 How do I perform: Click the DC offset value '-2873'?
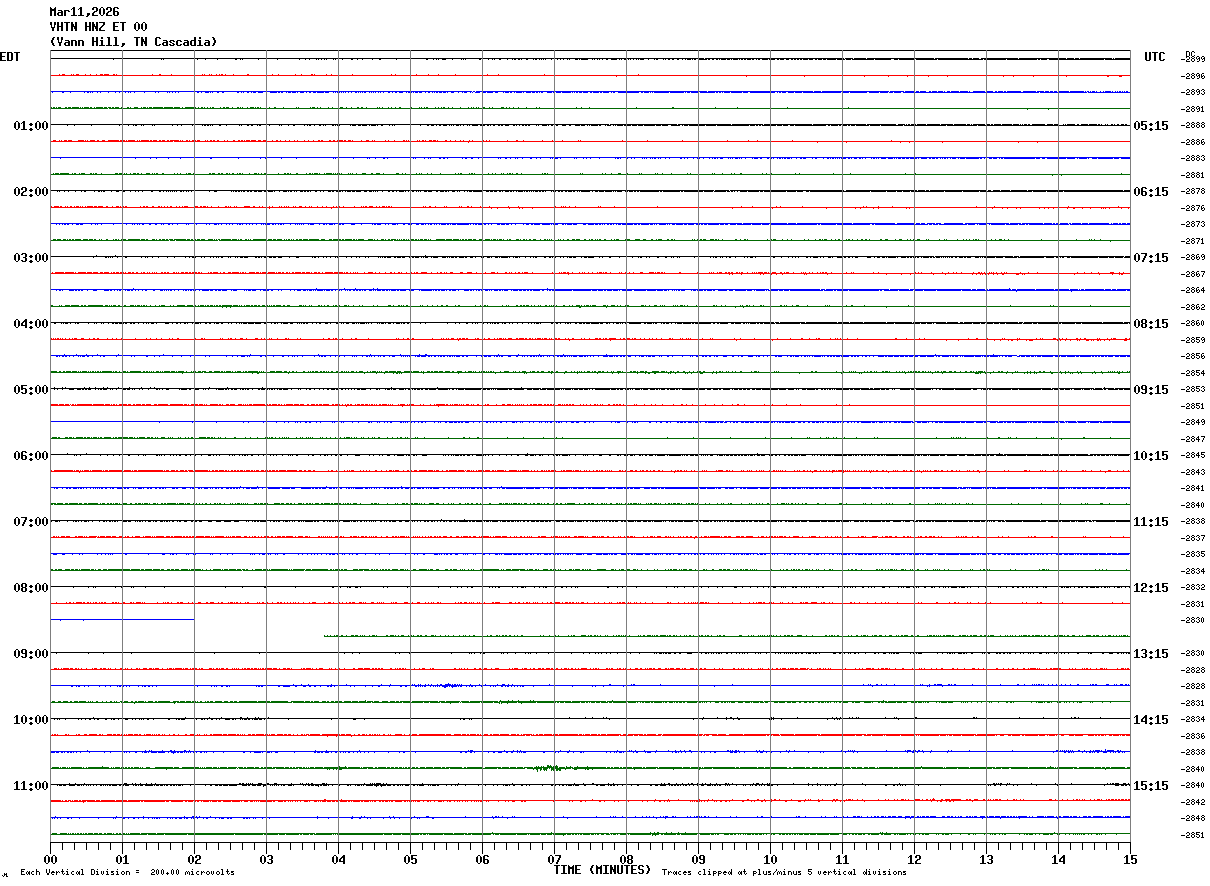pyautogui.click(x=1194, y=225)
